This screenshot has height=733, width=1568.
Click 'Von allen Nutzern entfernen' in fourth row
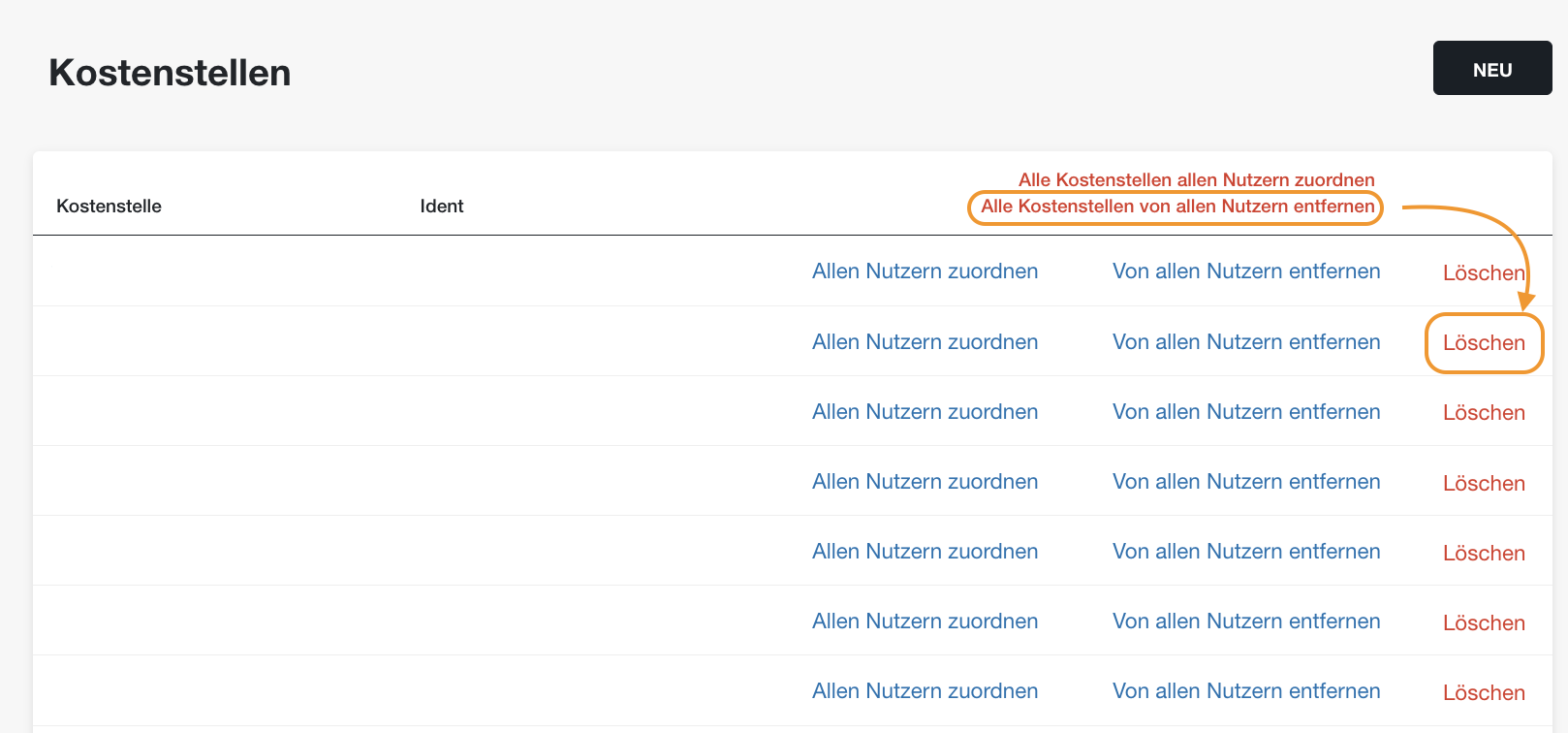(1246, 482)
